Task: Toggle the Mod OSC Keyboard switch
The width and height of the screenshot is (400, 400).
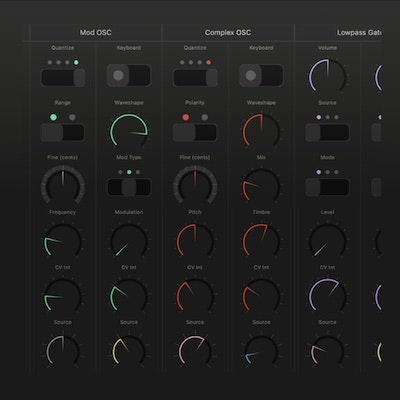Action: pyautogui.click(x=129, y=76)
